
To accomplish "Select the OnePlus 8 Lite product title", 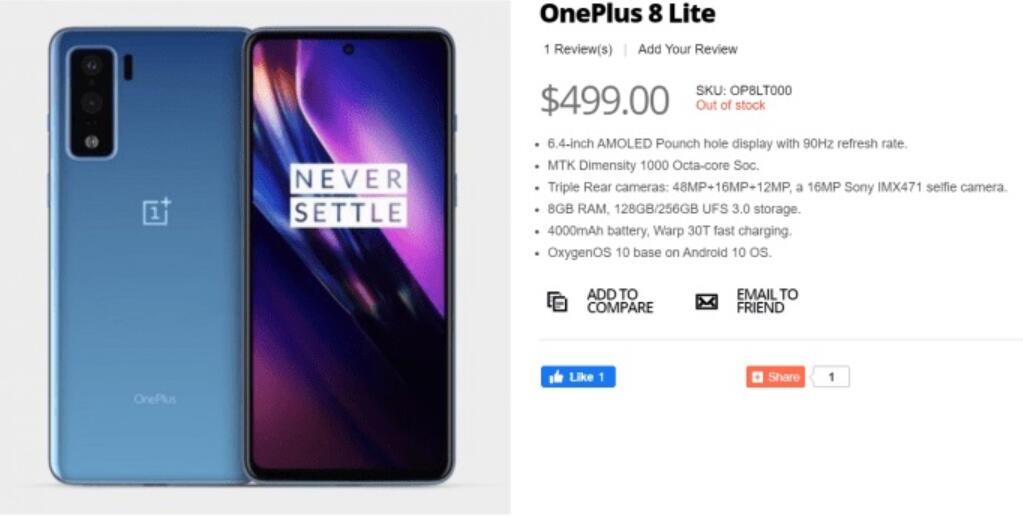I will [x=627, y=13].
